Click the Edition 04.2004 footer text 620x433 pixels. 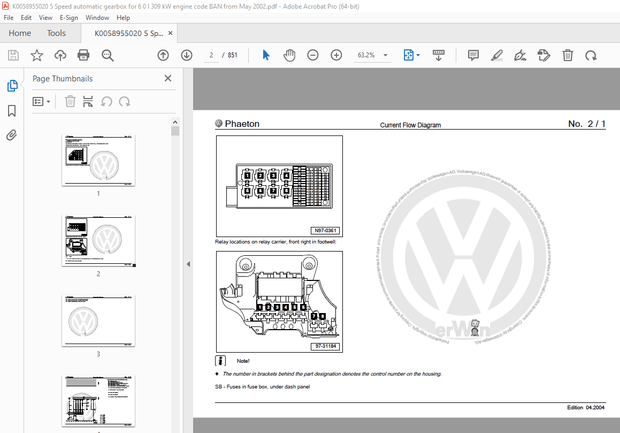pyautogui.click(x=586, y=407)
